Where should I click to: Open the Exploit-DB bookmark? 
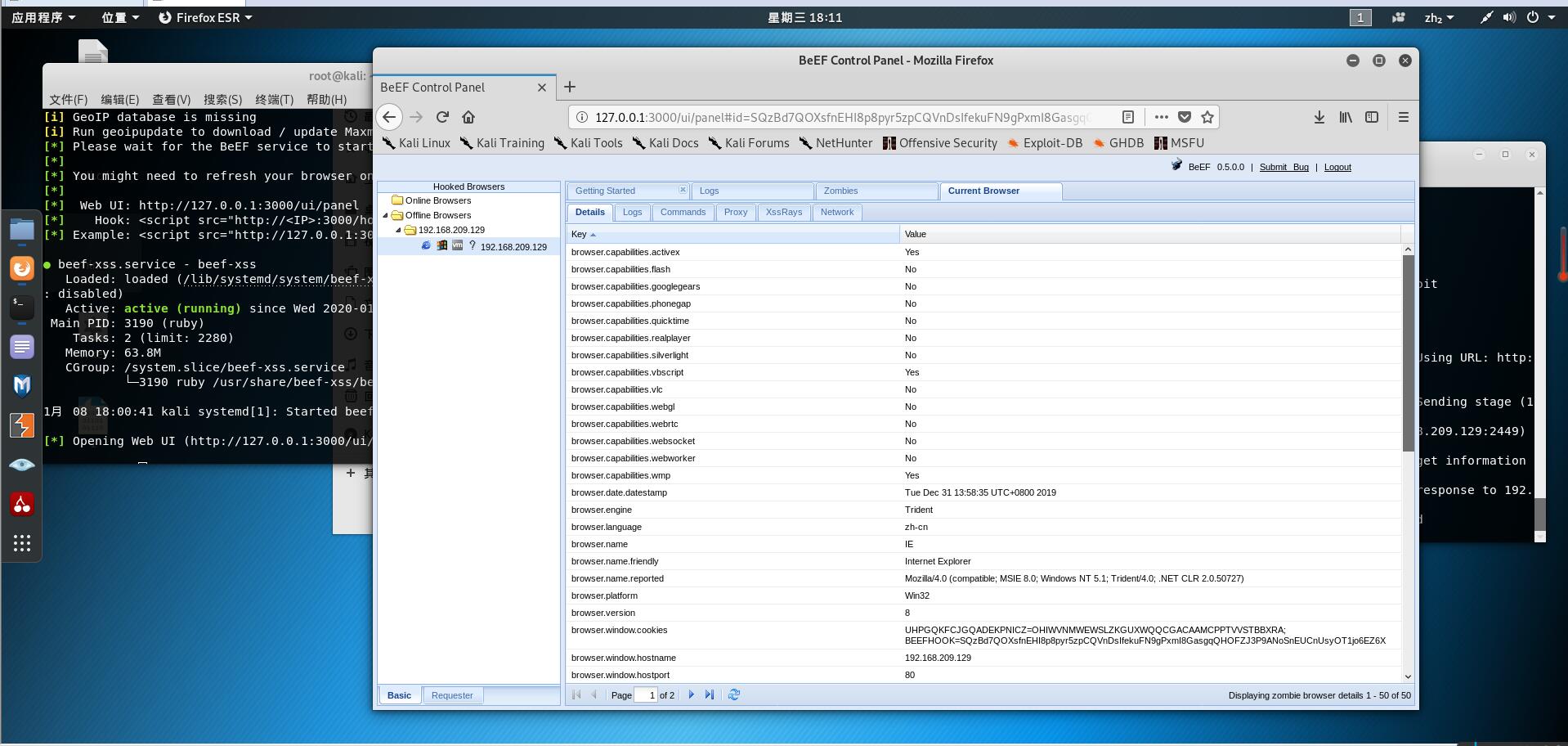1044,142
